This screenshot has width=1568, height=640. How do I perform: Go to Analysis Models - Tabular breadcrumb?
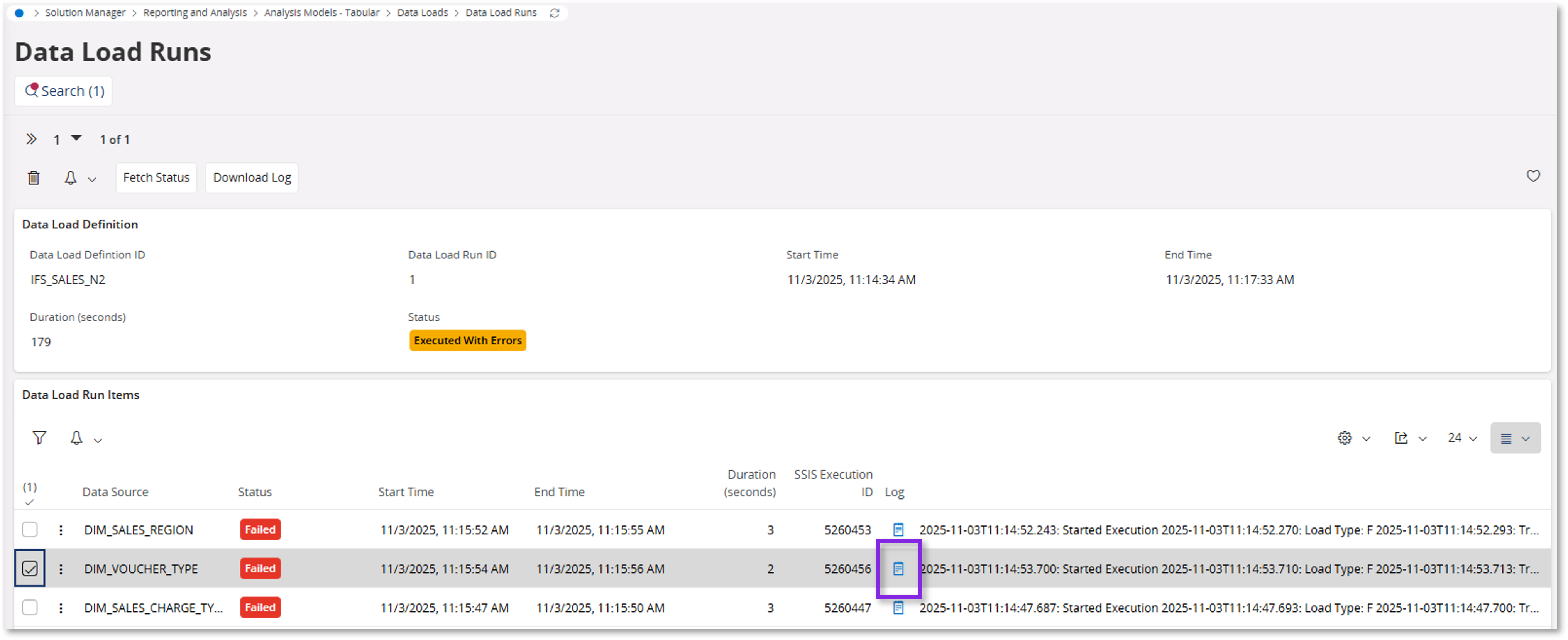click(321, 13)
